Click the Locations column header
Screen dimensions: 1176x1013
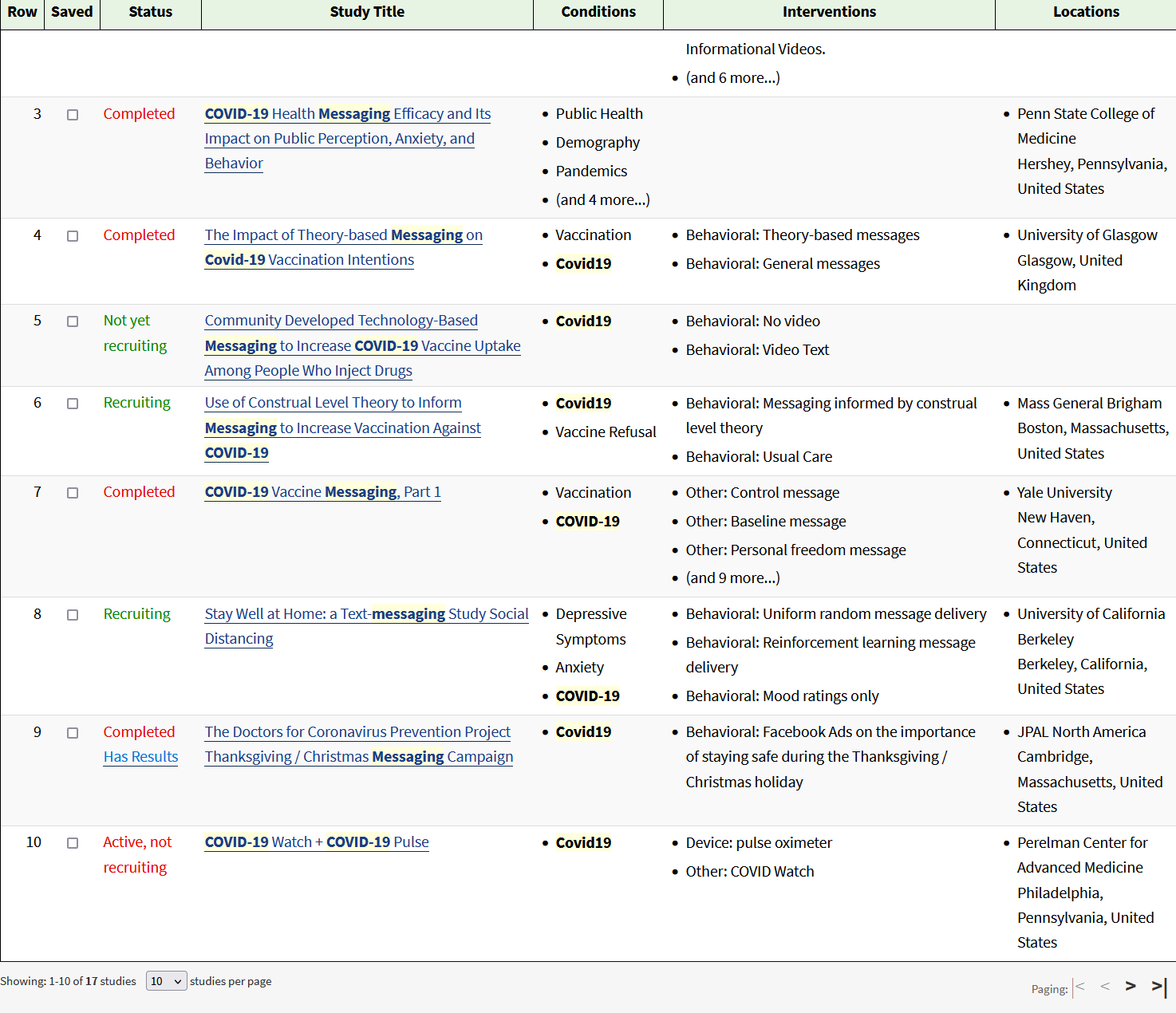tap(1086, 12)
